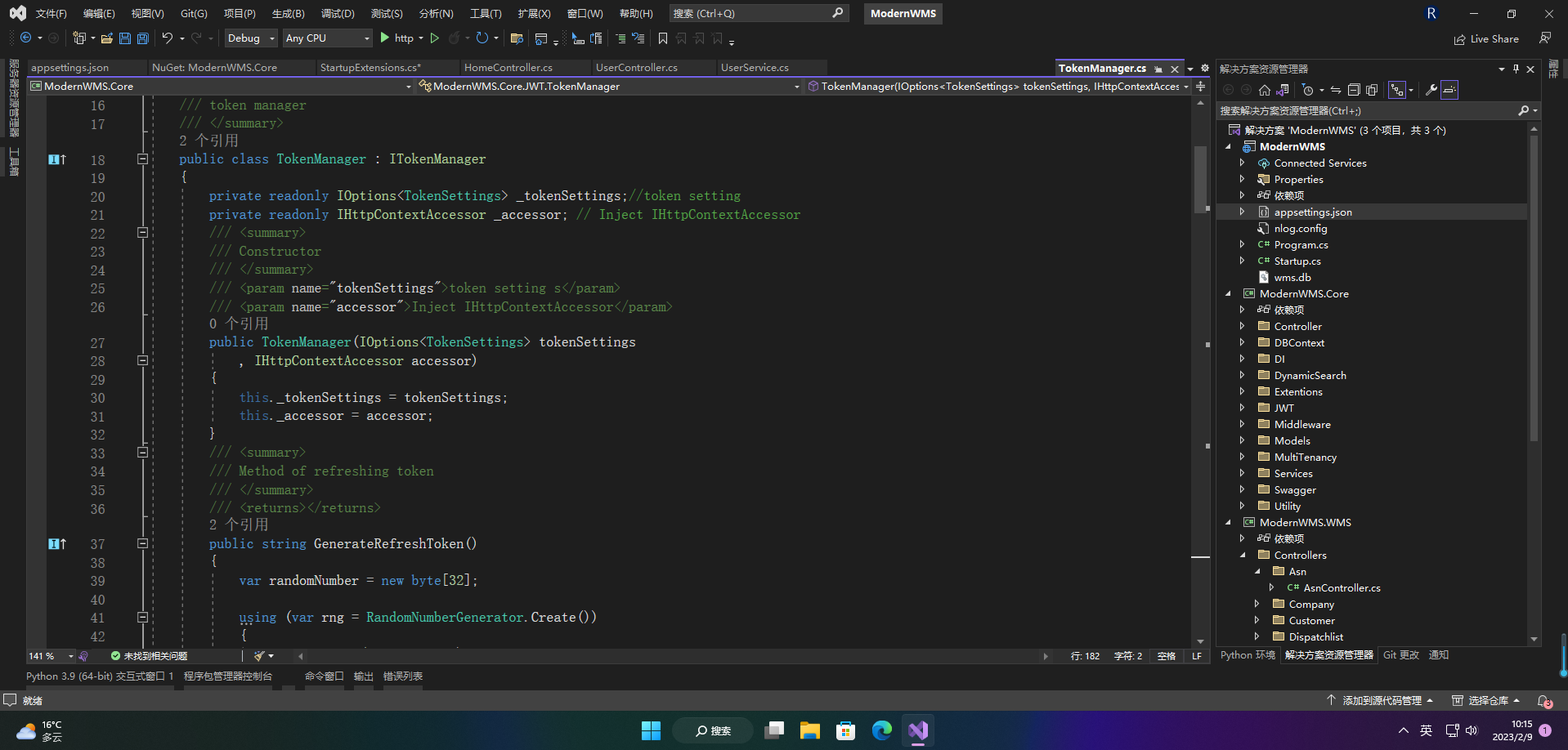Click the Save All toolbar icon

pos(143,38)
